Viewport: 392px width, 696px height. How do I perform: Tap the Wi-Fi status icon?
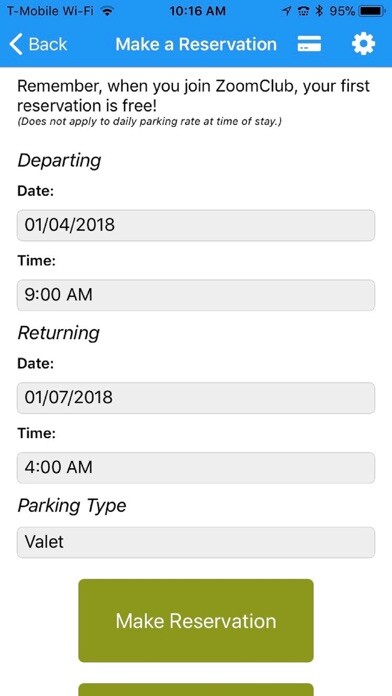tap(107, 12)
